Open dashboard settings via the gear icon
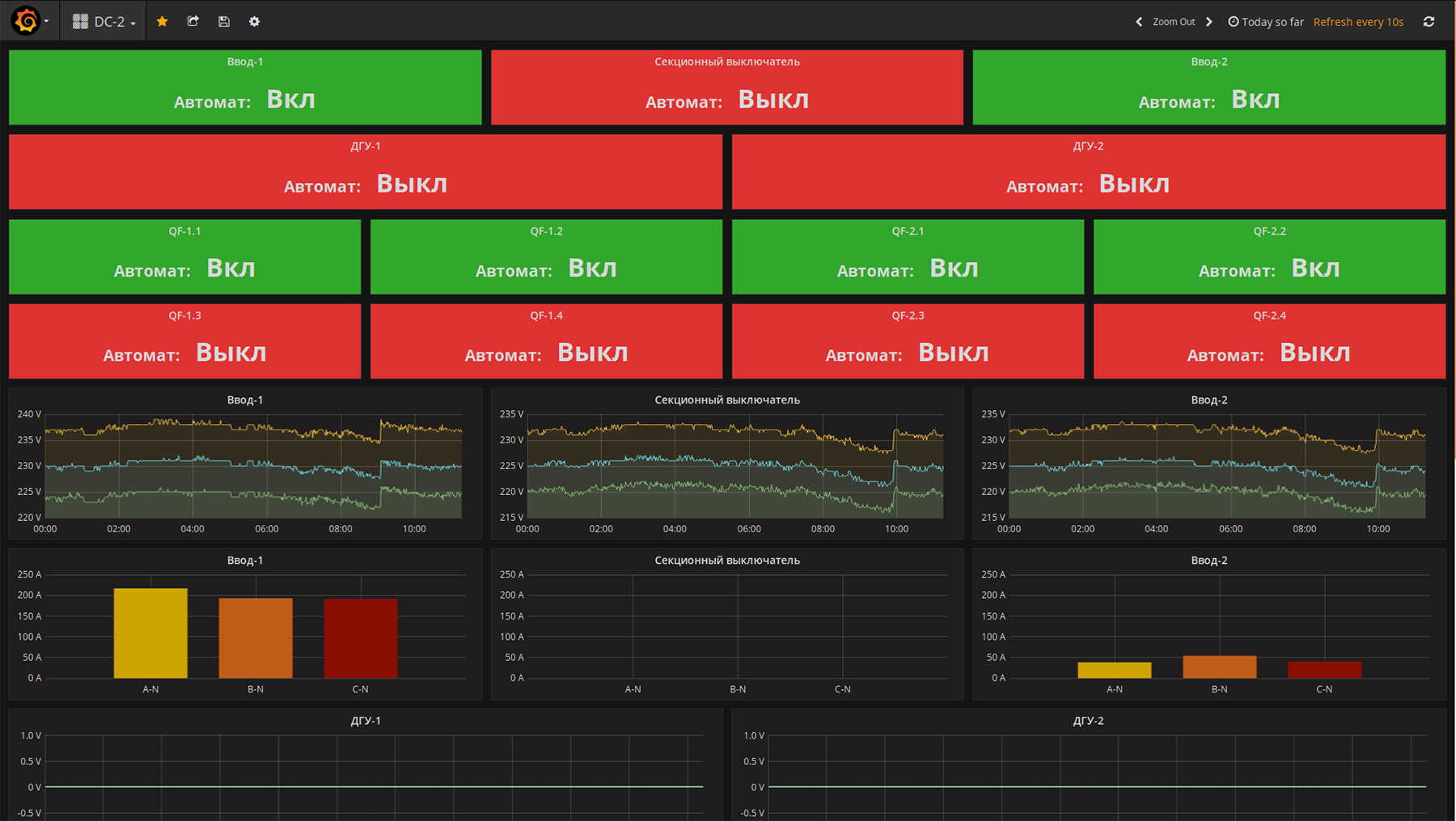This screenshot has width=1456, height=821. tap(255, 22)
